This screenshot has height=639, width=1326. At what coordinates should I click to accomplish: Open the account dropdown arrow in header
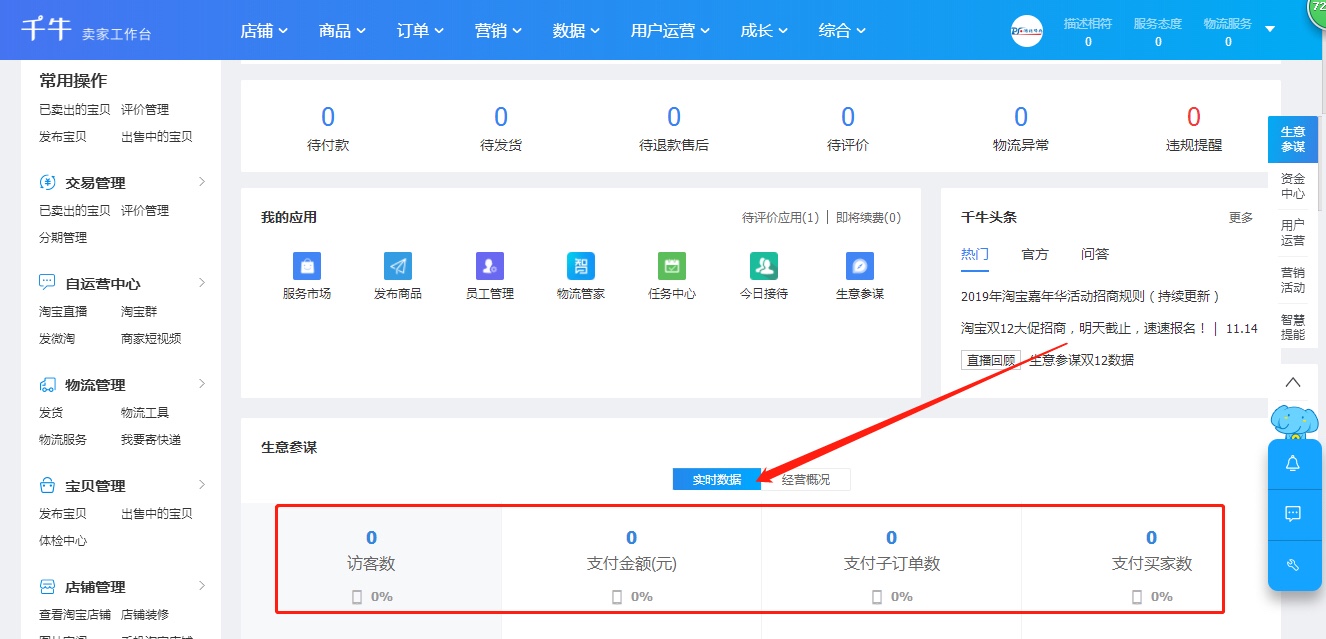tap(1270, 29)
